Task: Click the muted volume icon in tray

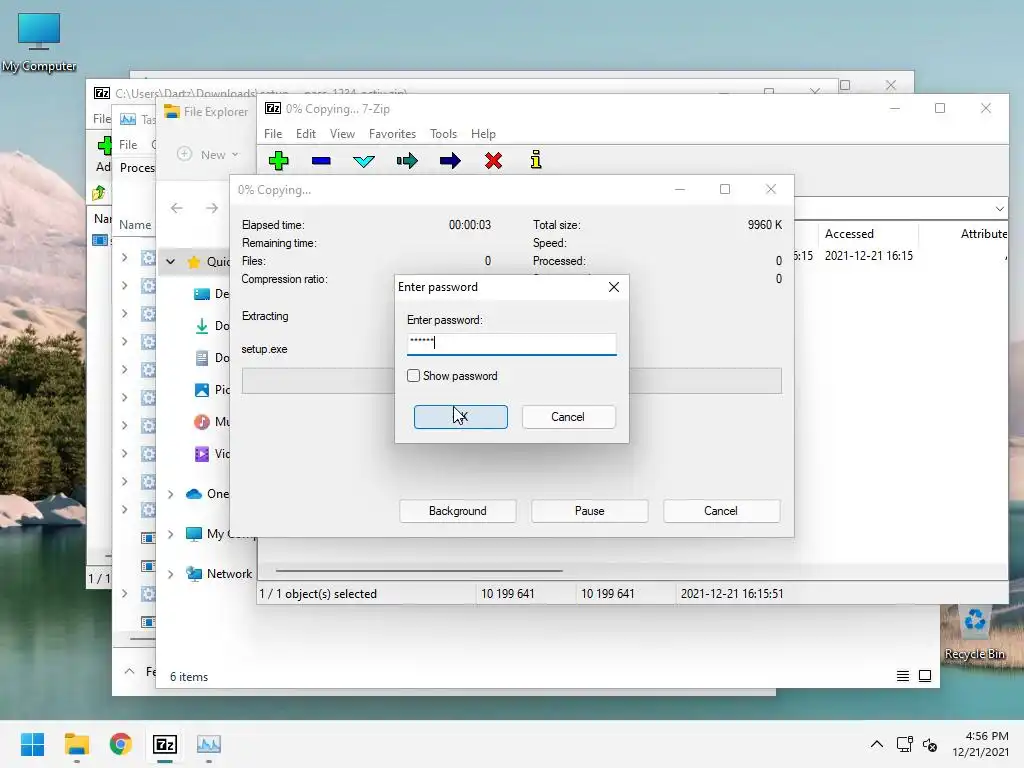Action: tap(930, 744)
